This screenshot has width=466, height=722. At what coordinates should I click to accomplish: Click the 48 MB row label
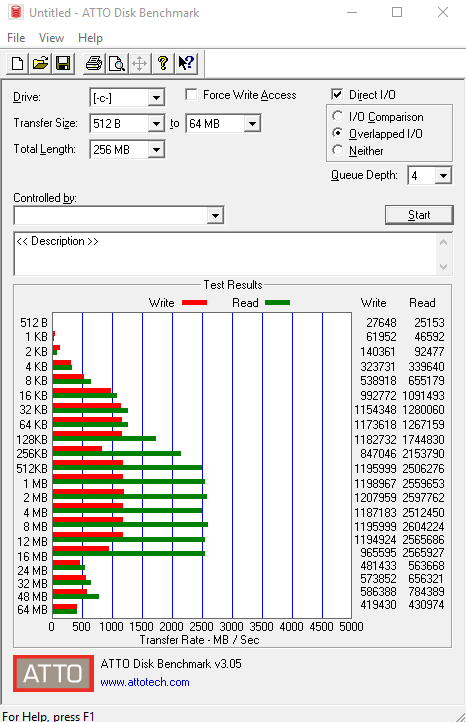click(x=32, y=597)
